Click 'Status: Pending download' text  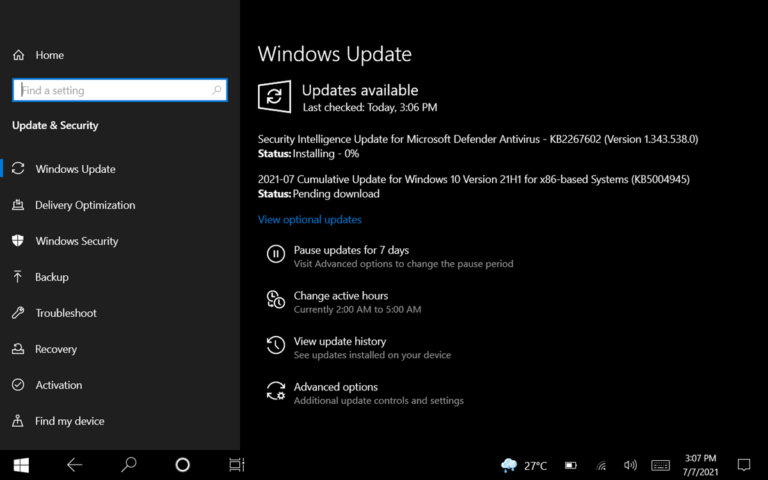point(319,194)
